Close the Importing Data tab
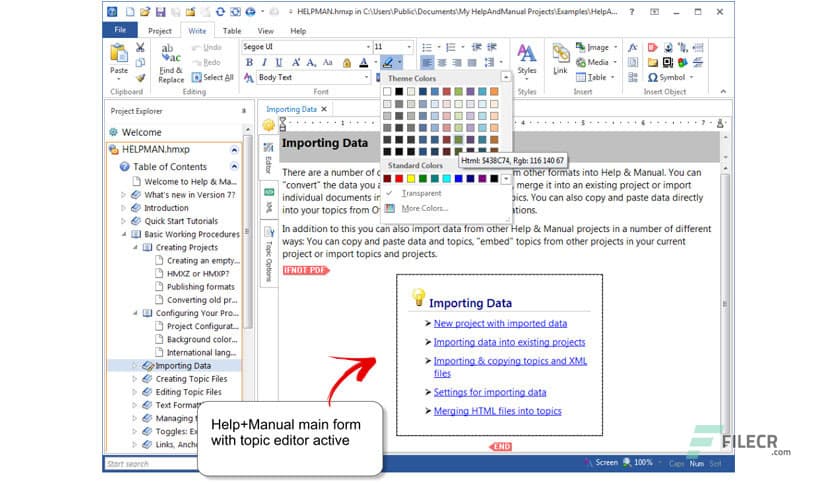 pos(324,109)
